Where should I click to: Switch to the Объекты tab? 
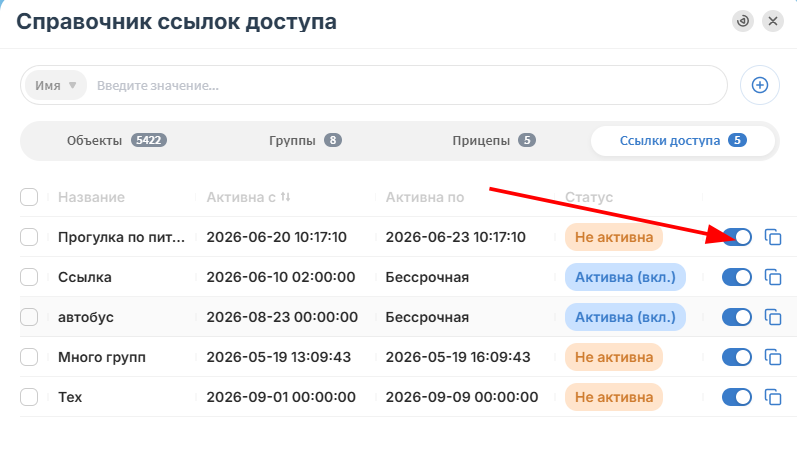(x=116, y=140)
